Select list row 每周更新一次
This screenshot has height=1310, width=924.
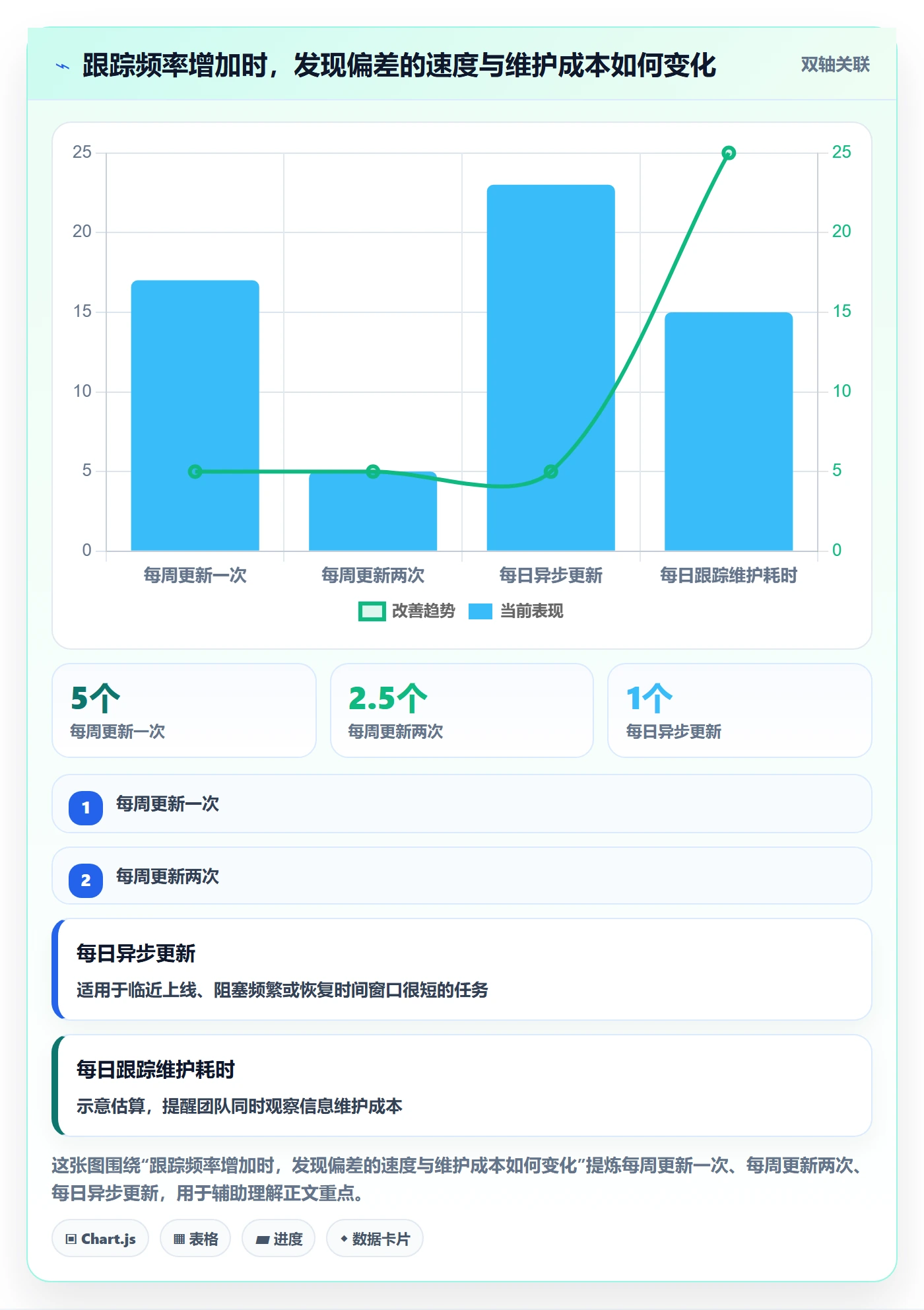[462, 804]
